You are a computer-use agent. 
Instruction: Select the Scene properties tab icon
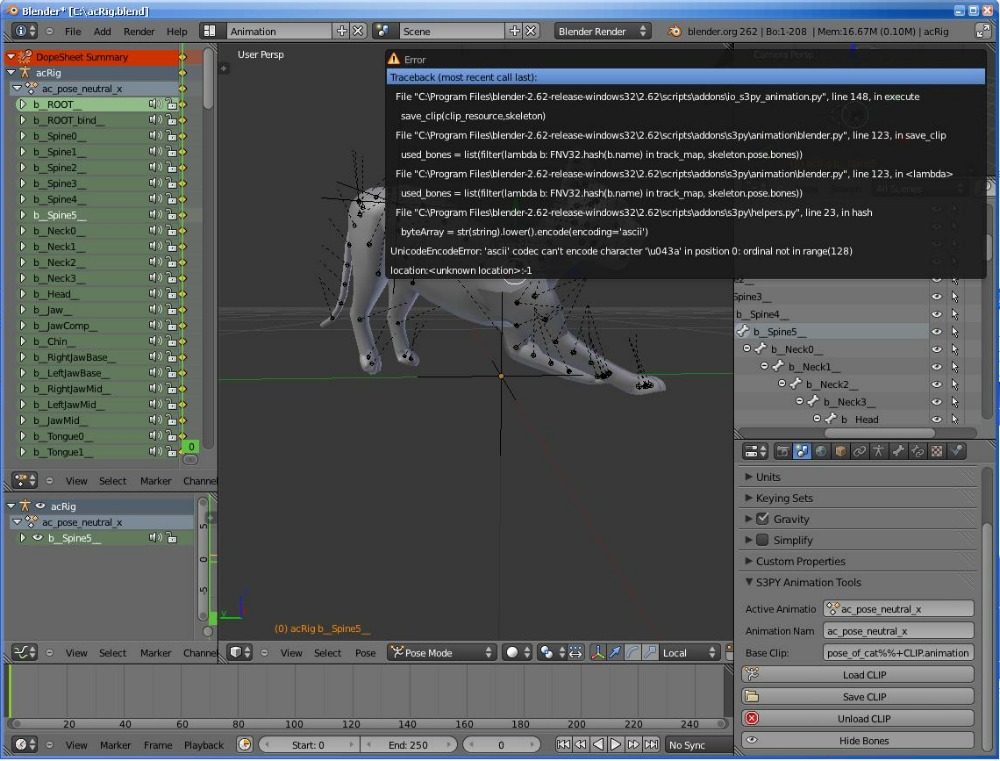point(802,452)
